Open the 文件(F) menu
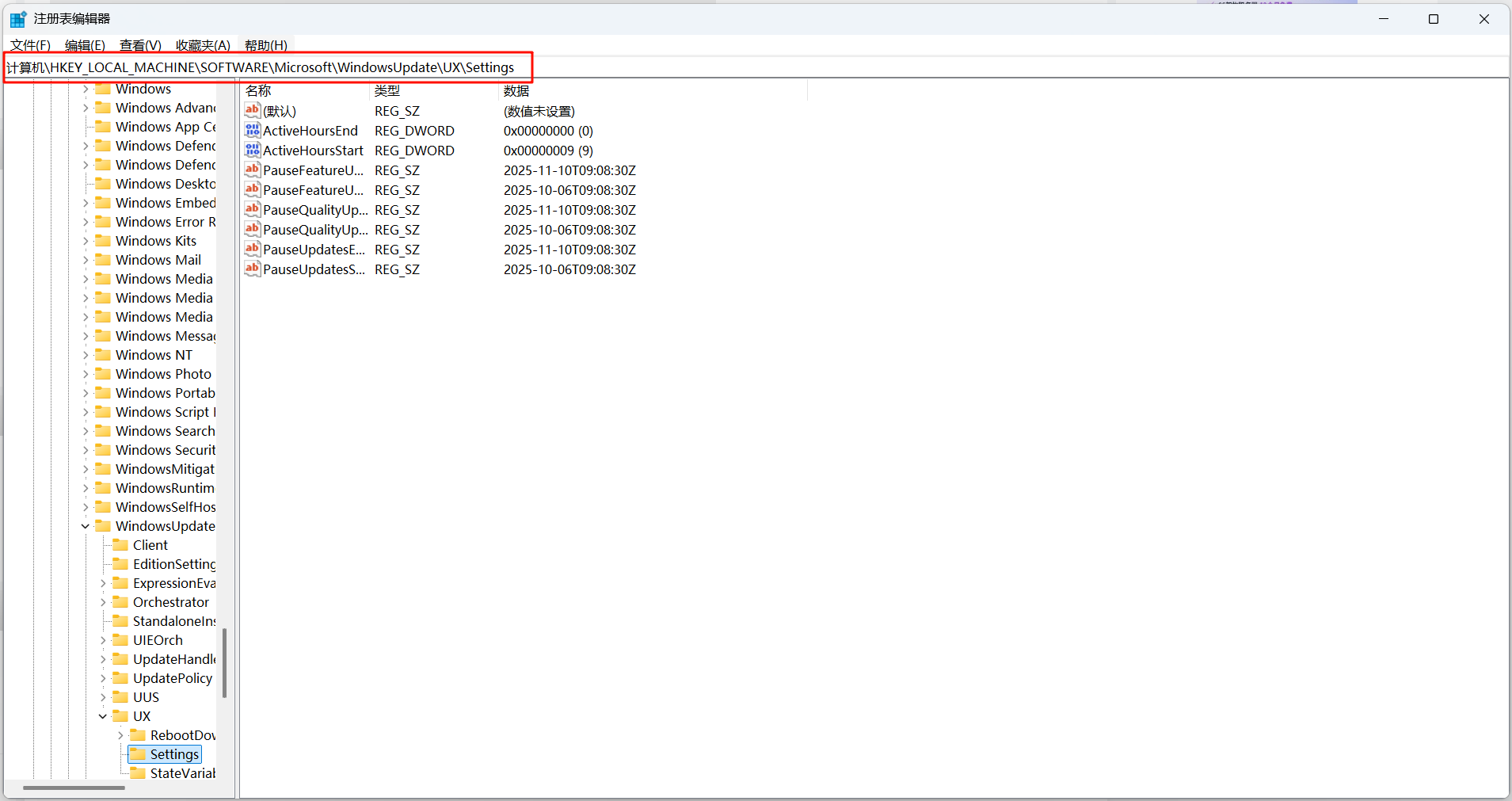Screen dimensions: 1512x801 point(30,45)
